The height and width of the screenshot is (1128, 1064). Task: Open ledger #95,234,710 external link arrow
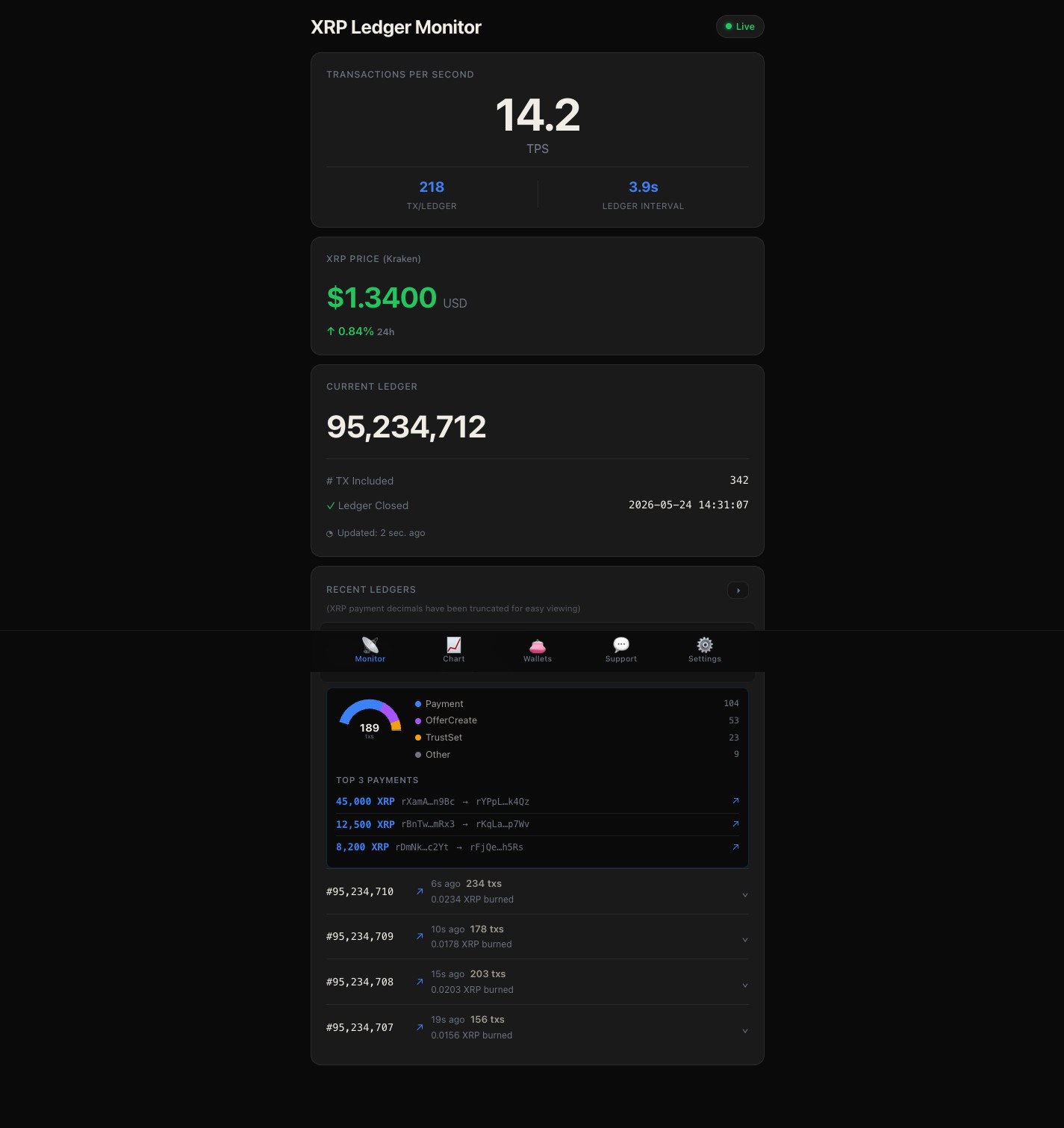click(x=420, y=891)
